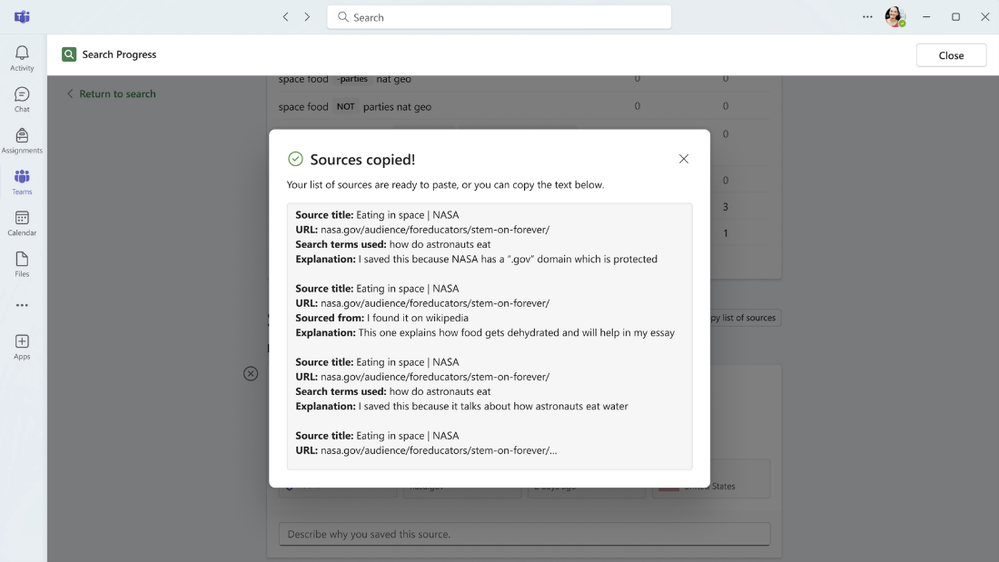Close the Sources copied dialog

tap(683, 159)
